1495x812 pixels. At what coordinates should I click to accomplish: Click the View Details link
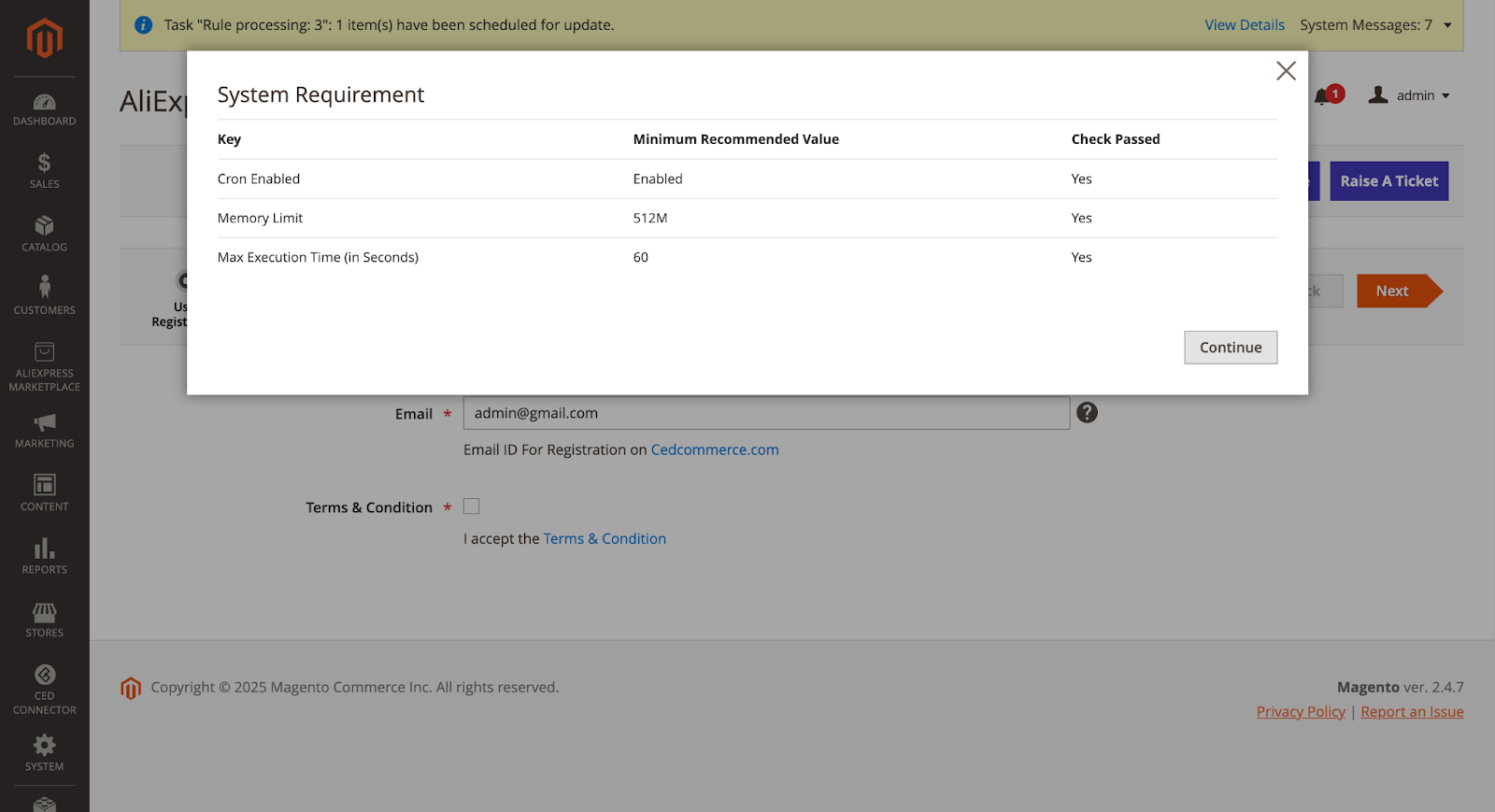coord(1244,25)
